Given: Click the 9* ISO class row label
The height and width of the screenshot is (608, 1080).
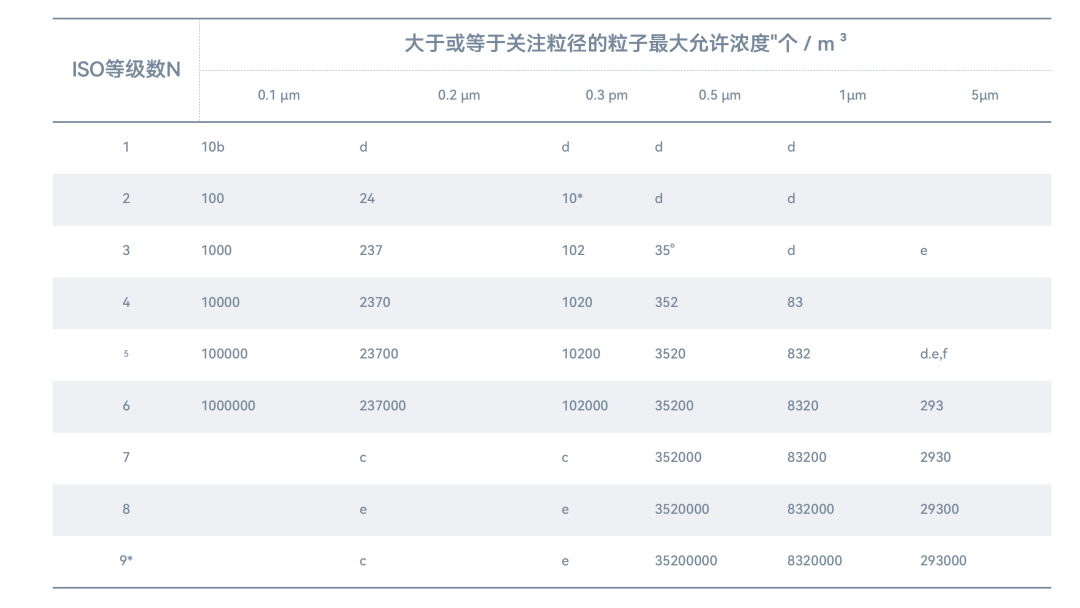Looking at the screenshot, I should point(126,561).
